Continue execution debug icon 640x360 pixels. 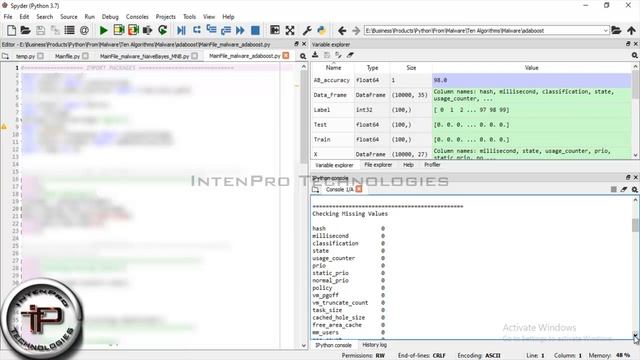pyautogui.click(x=240, y=30)
